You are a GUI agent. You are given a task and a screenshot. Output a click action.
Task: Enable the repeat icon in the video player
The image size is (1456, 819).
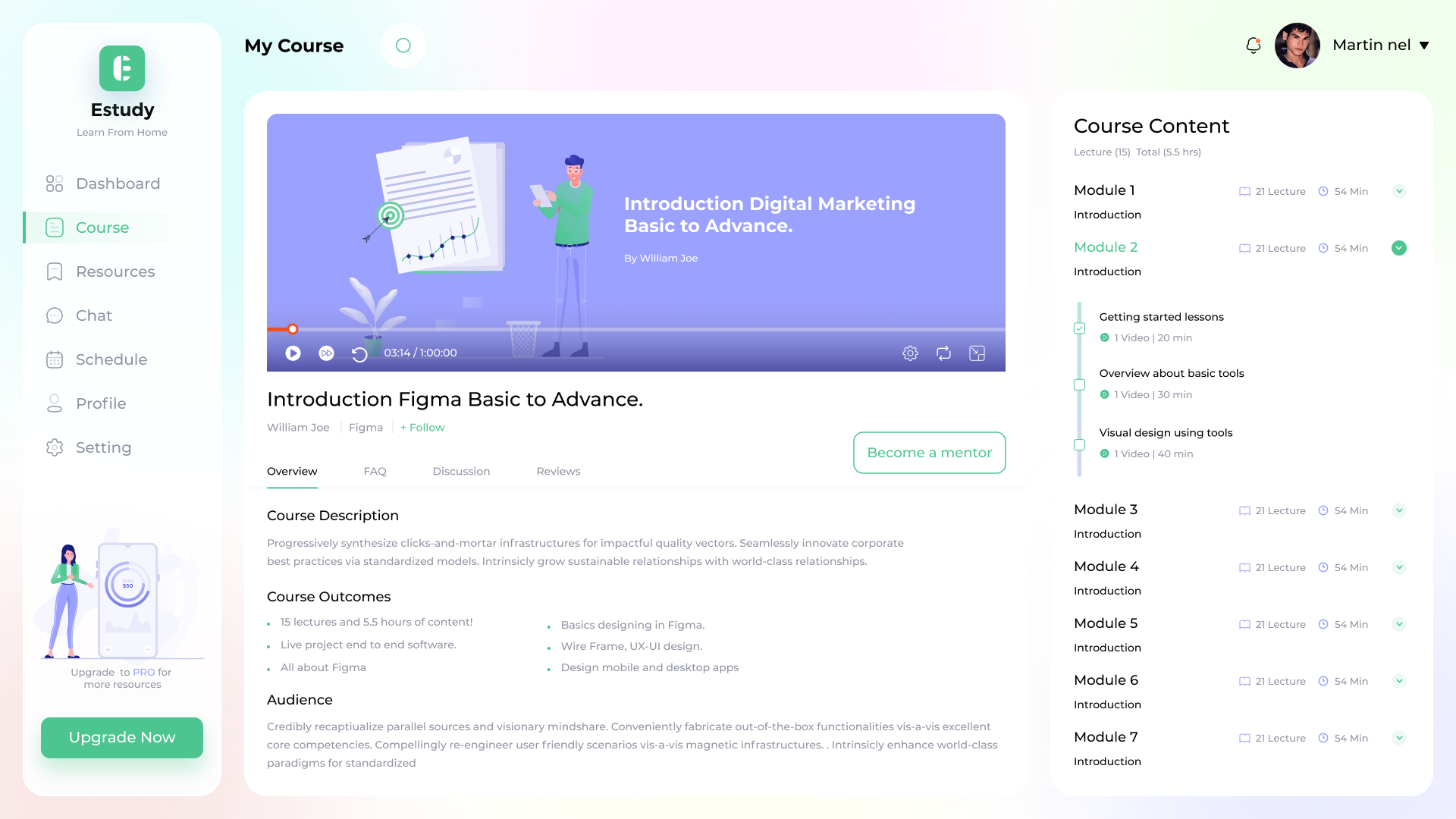coord(943,353)
